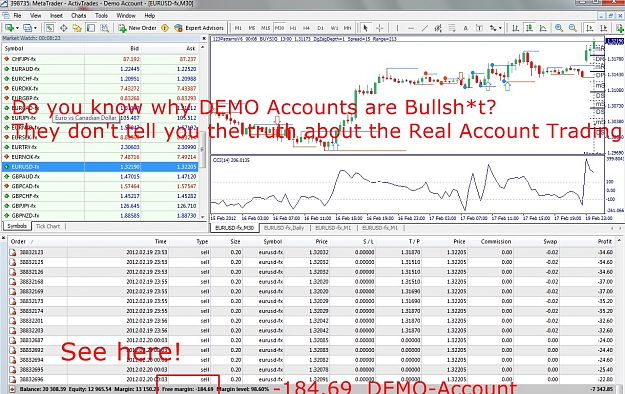Image resolution: width=625 pixels, height=394 pixels.
Task: Select the Horizontal Line tool
Action: click(411, 28)
